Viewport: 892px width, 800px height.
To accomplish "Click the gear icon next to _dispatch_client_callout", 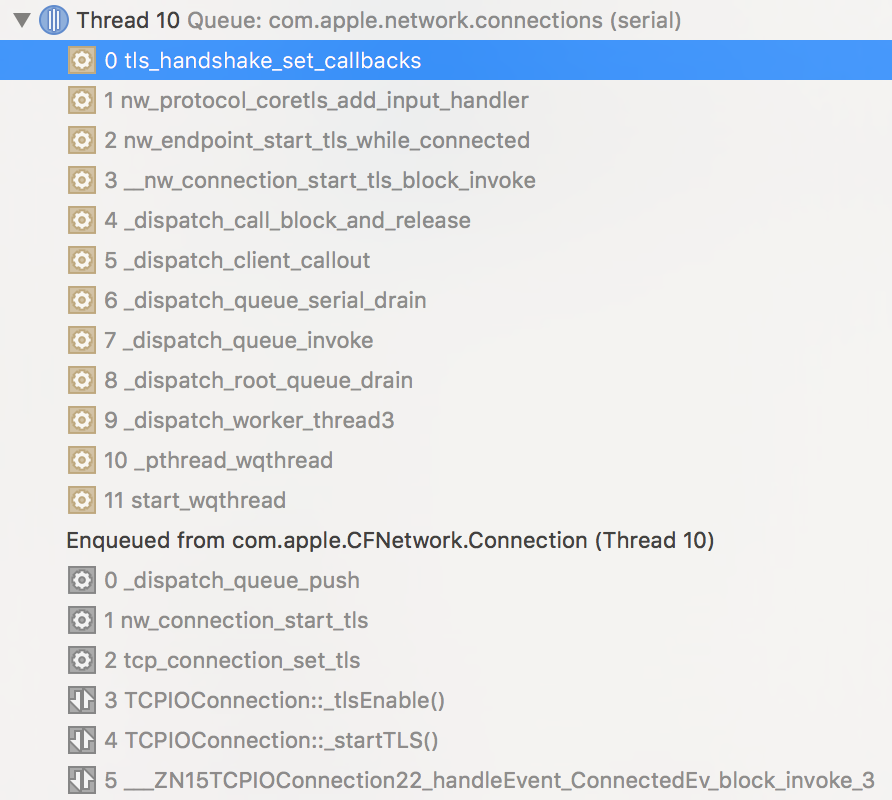I will point(81,260).
